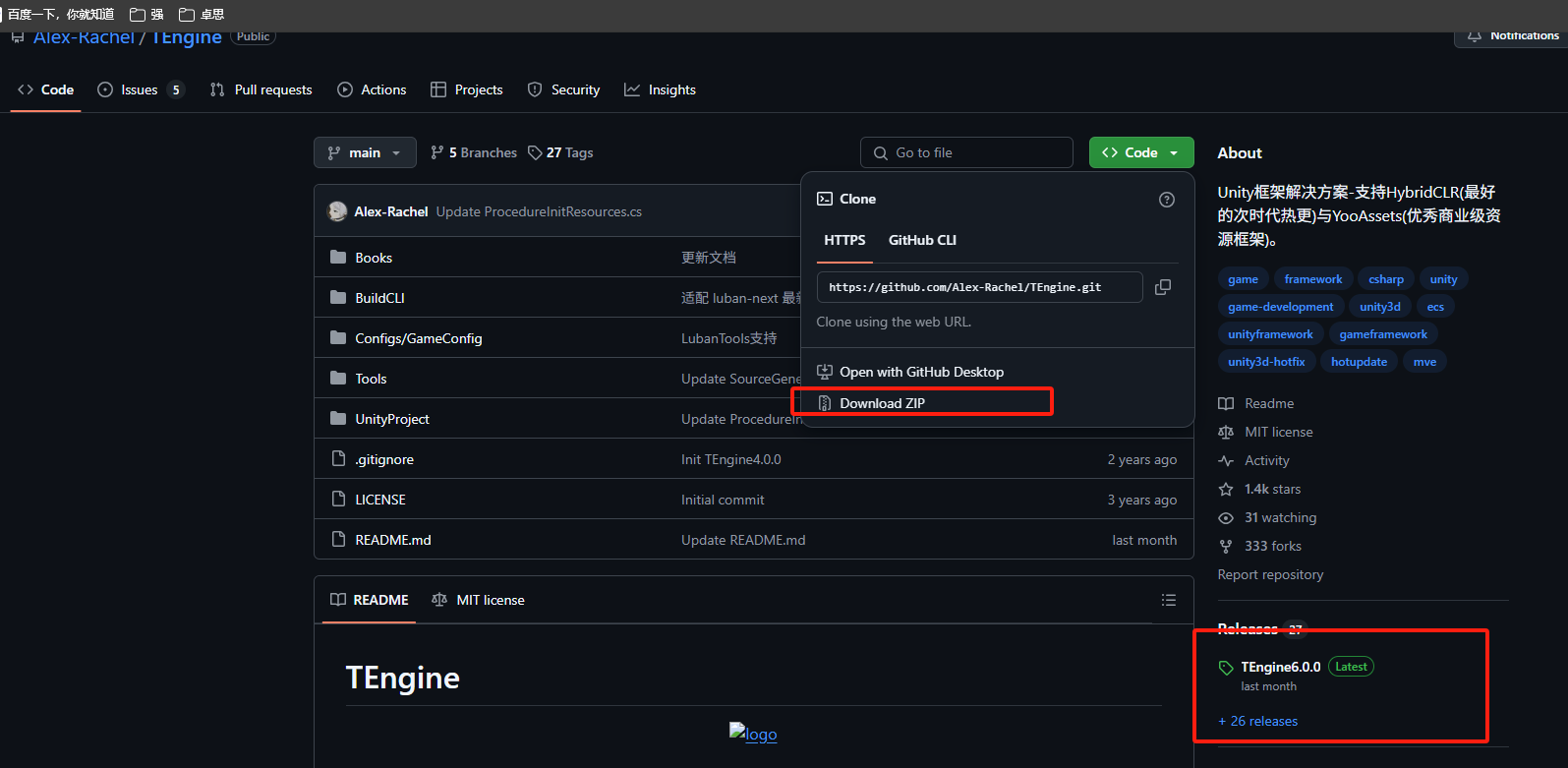Open the TEngine6.0.0 release
Viewport: 1568px width, 768px height.
[1281, 667]
